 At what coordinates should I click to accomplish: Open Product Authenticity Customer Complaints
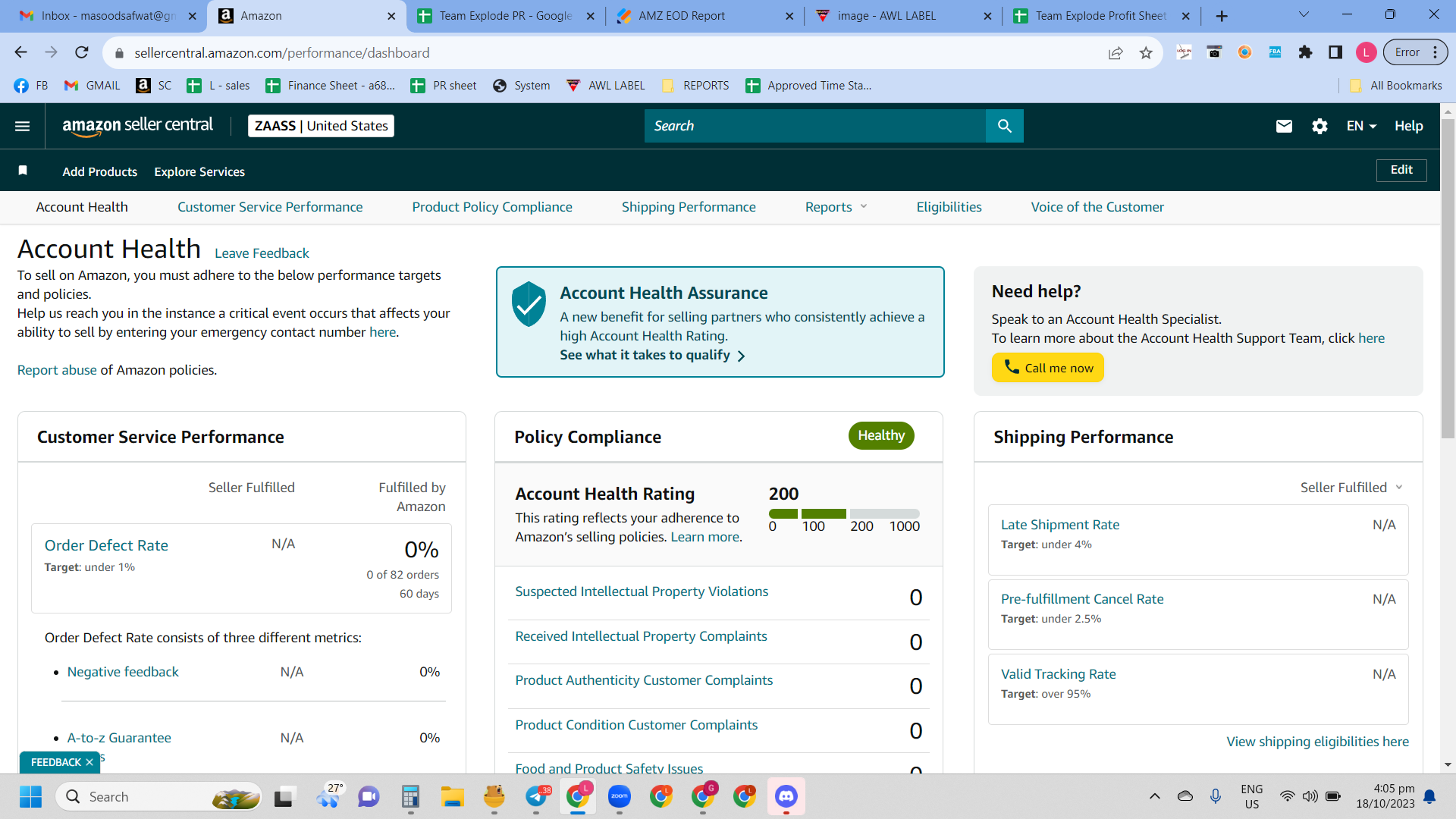[644, 680]
